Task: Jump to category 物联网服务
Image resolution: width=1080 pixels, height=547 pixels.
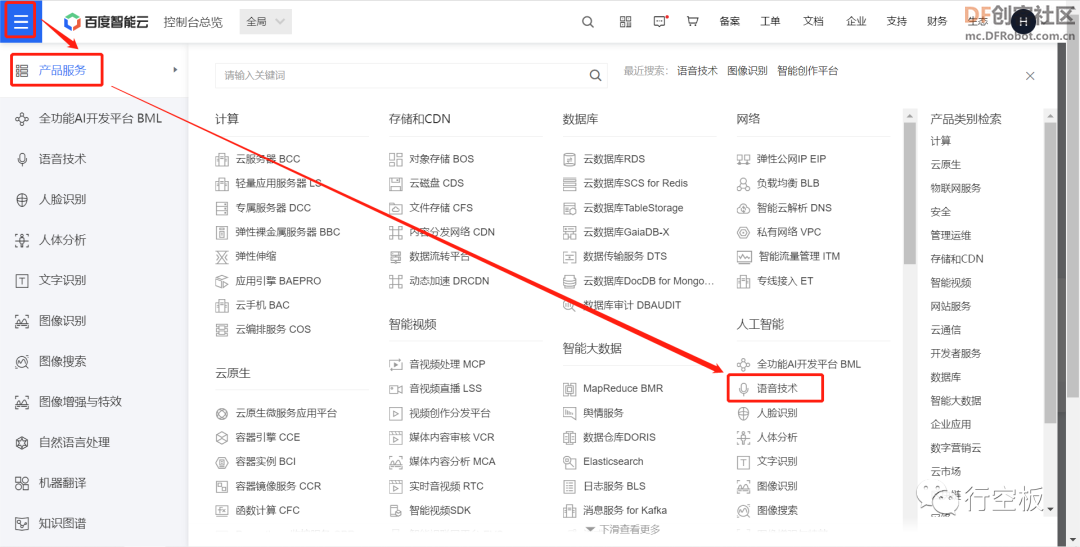Action: point(955,188)
